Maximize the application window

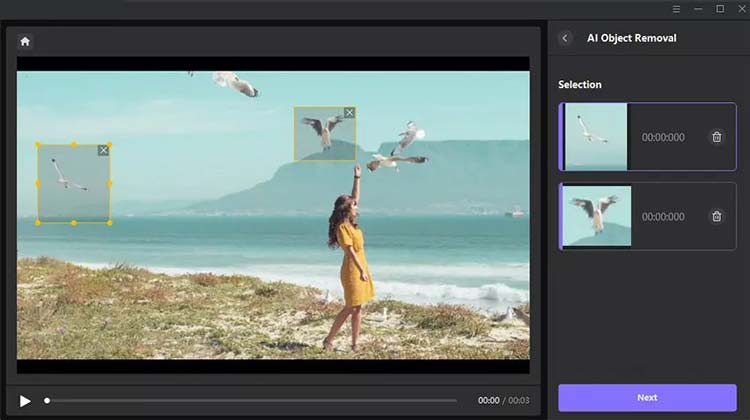720,9
